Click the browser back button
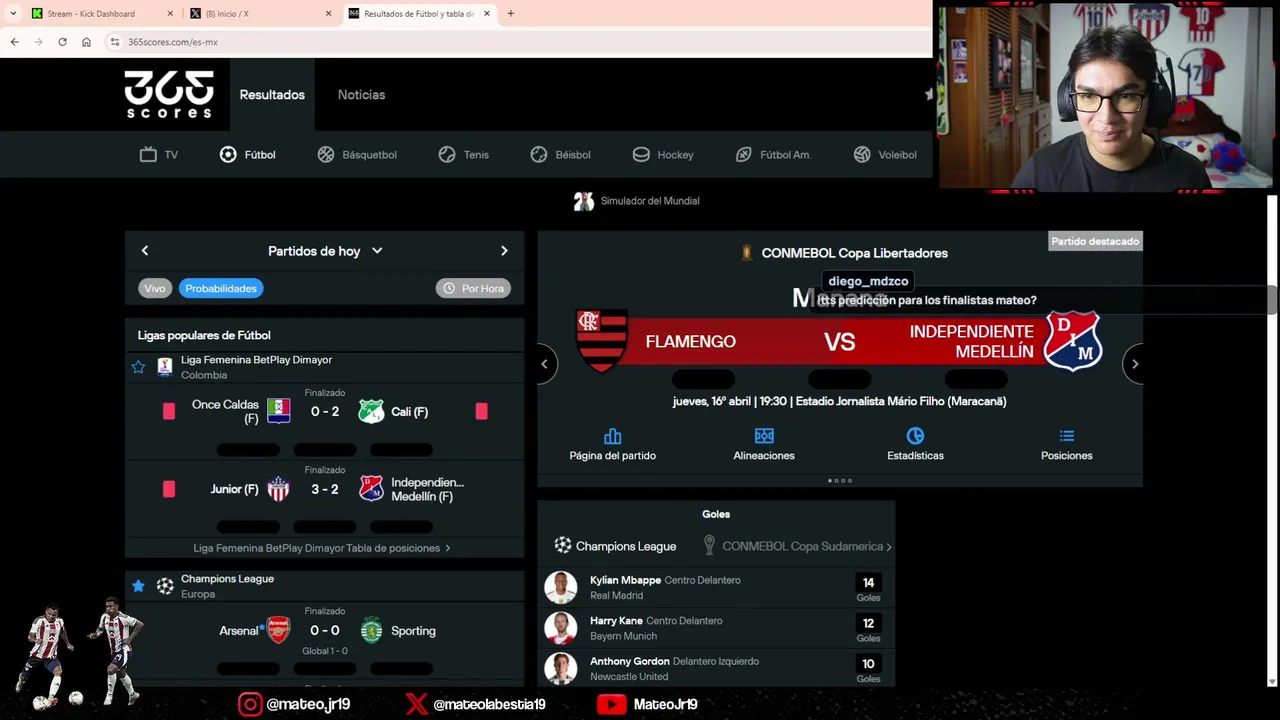The image size is (1280, 720). coord(14,42)
